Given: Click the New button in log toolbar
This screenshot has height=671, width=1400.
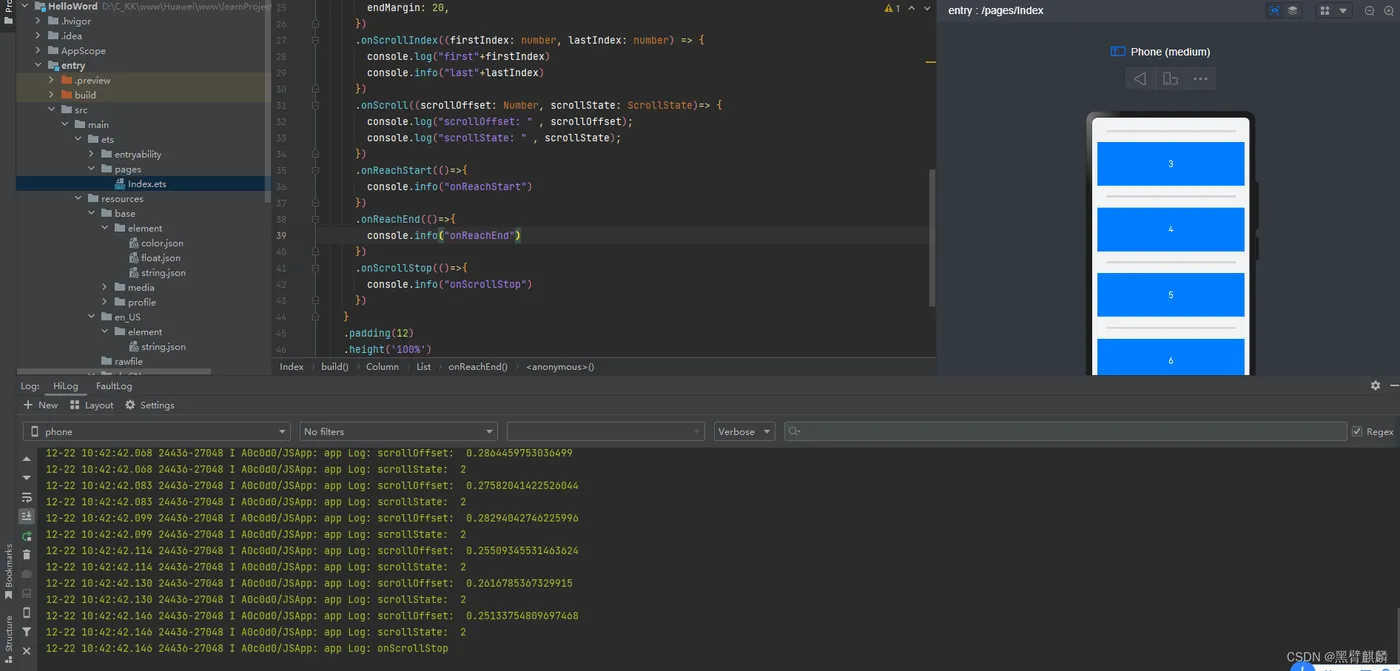Looking at the screenshot, I should click(40, 405).
